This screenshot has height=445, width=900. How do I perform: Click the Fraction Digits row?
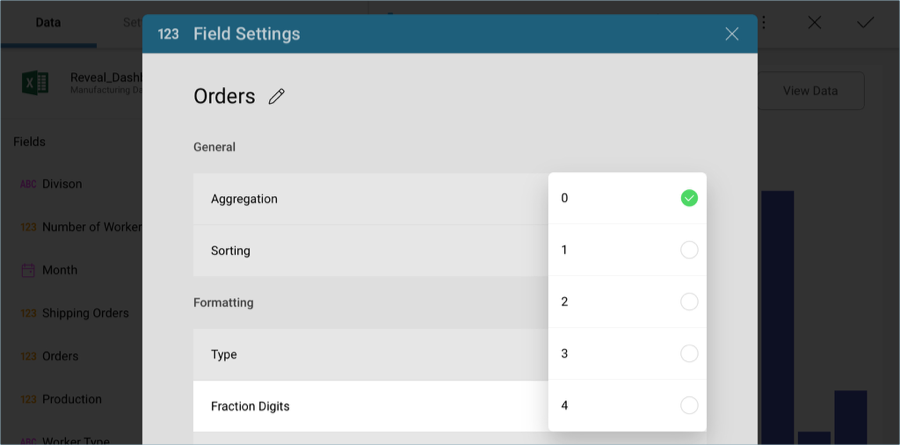[x=370, y=407]
